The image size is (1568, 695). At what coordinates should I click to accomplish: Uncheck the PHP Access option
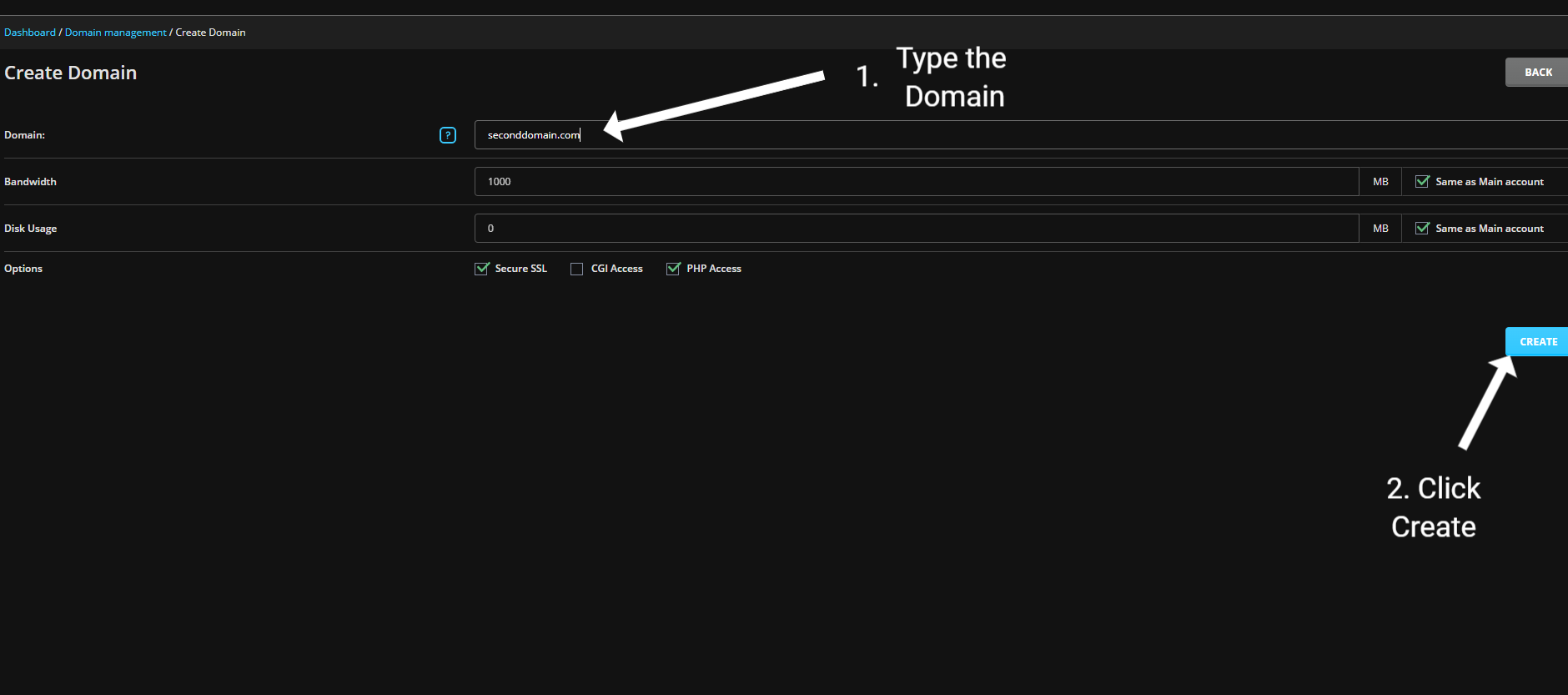(x=673, y=269)
